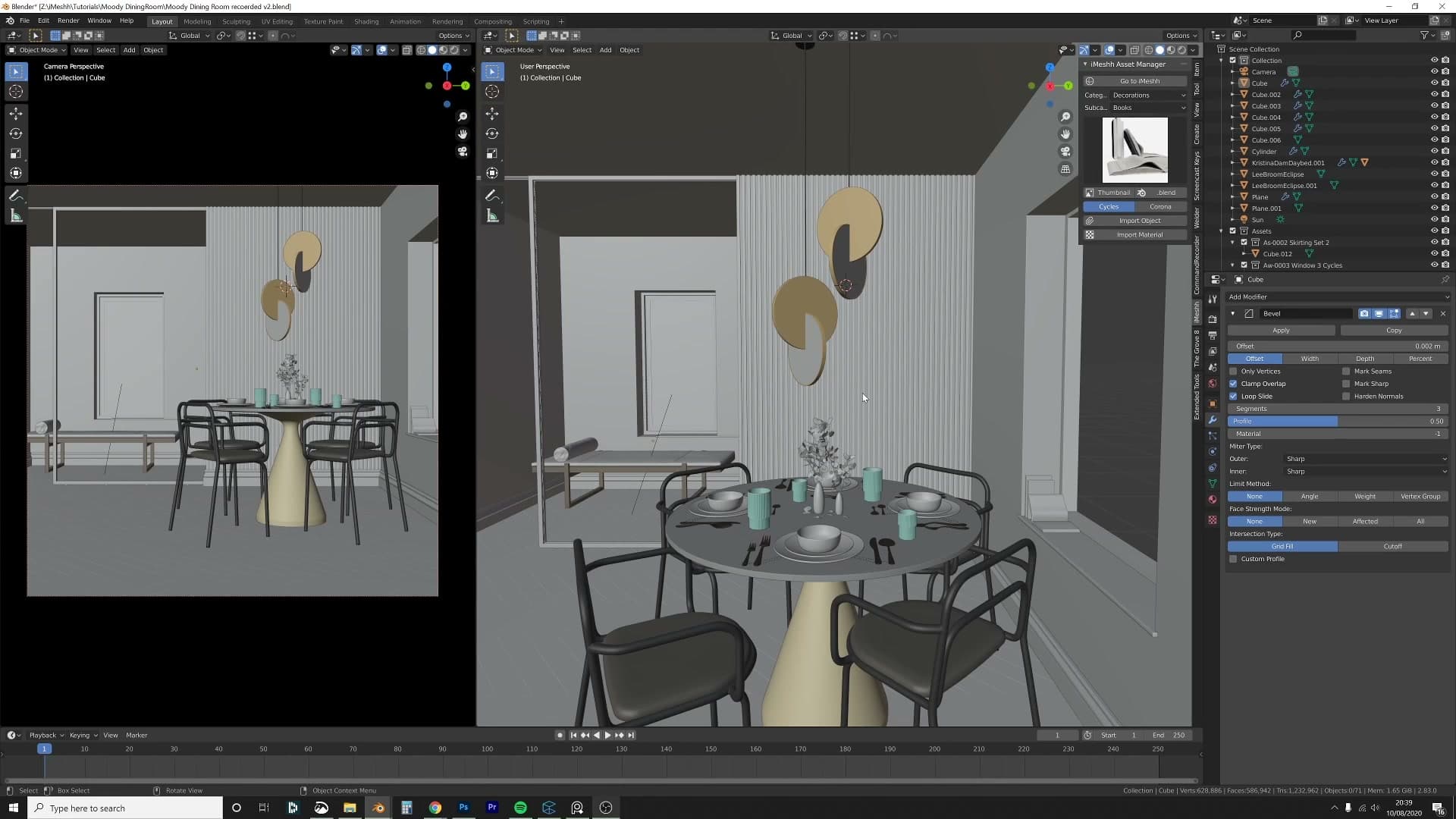Select the Rotate tool in user perspective viewport
Viewport: 1456px width, 819px height.
point(492,133)
